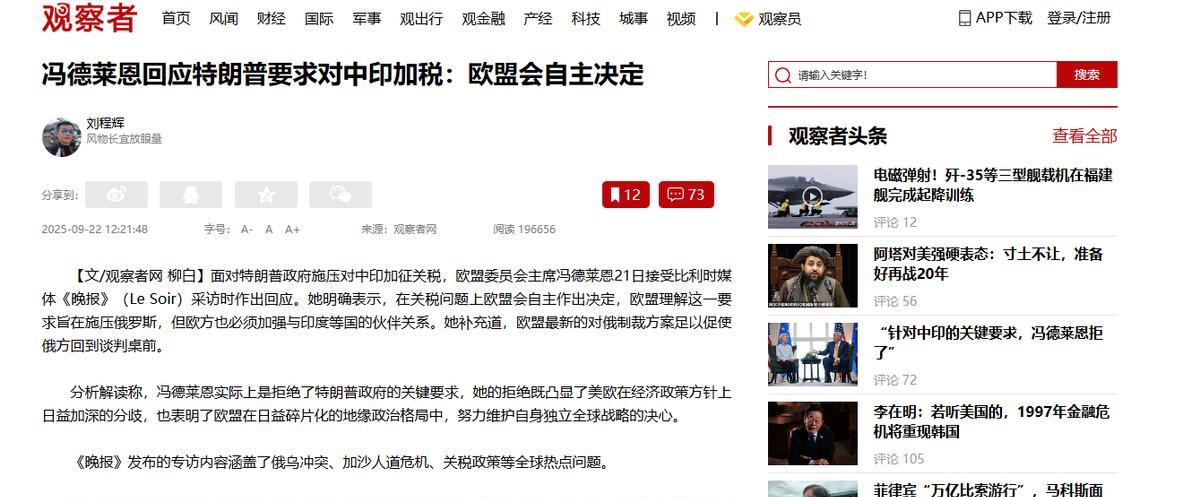Share article via WeChat icon
Viewport: 1200px width, 497px height.
[x=340, y=195]
